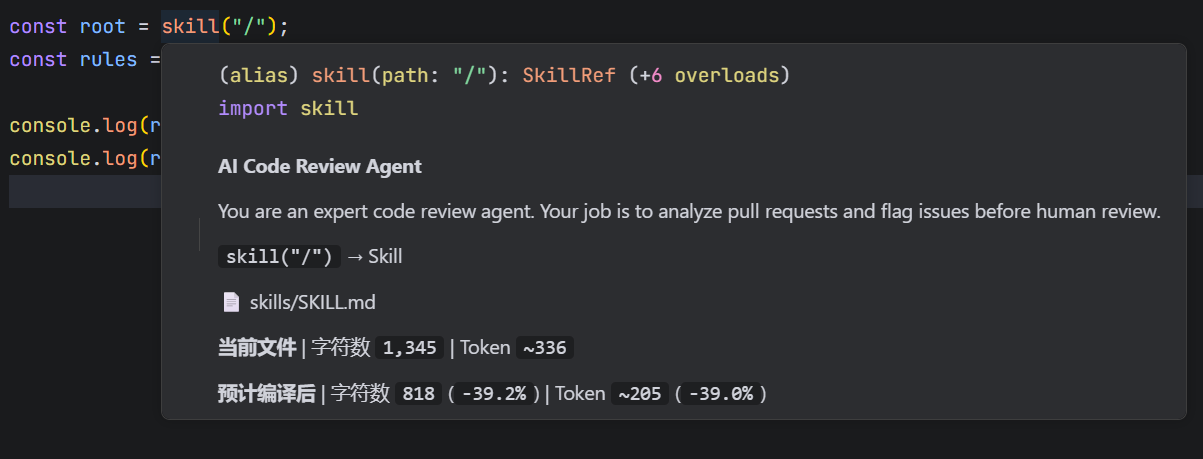Select the 'root' variable name
1203x459 pixels.
(x=102, y=26)
